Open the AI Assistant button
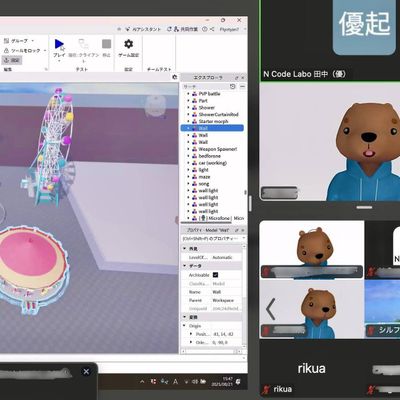 [143, 29]
